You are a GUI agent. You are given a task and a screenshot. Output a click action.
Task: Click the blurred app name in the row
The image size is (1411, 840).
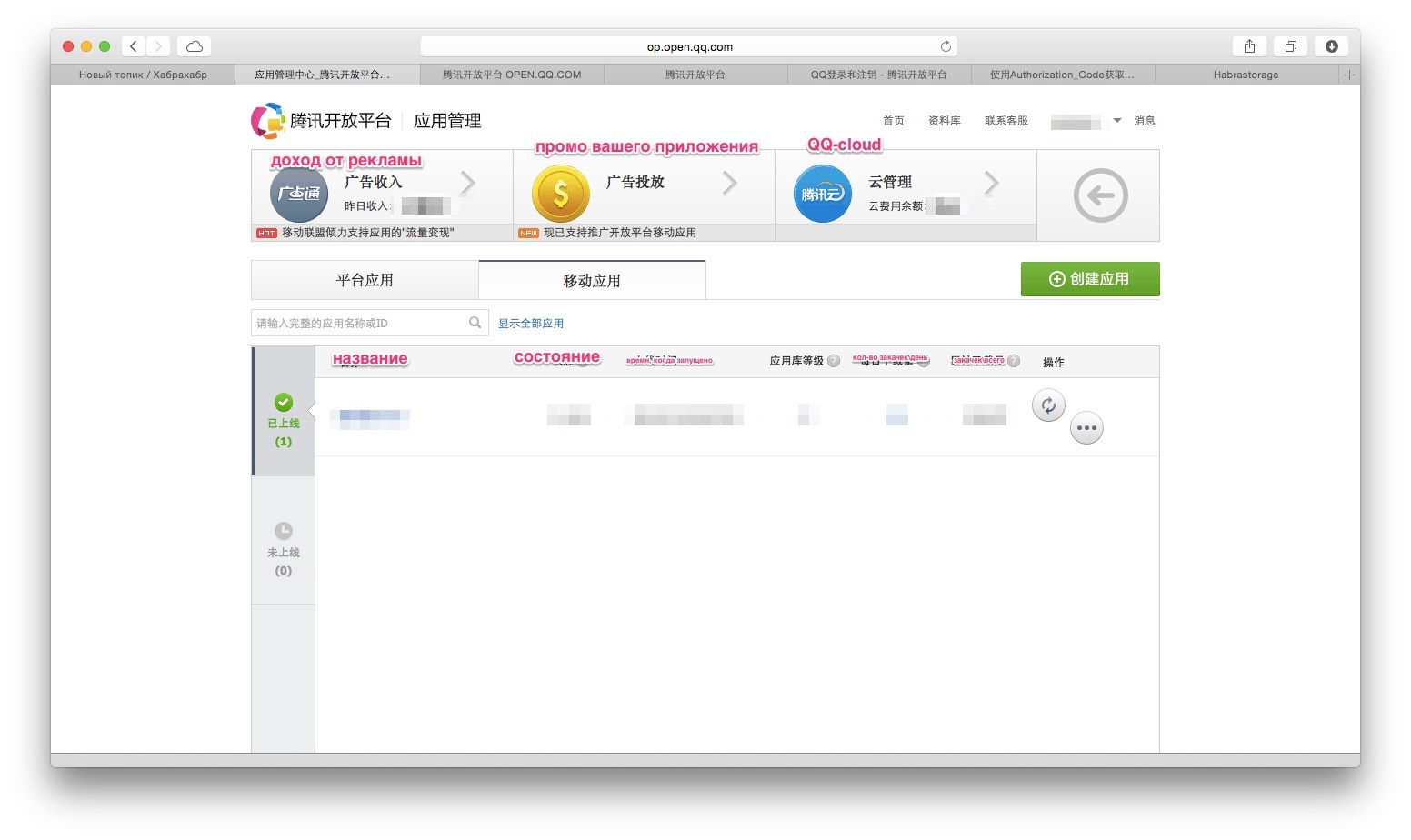point(370,418)
